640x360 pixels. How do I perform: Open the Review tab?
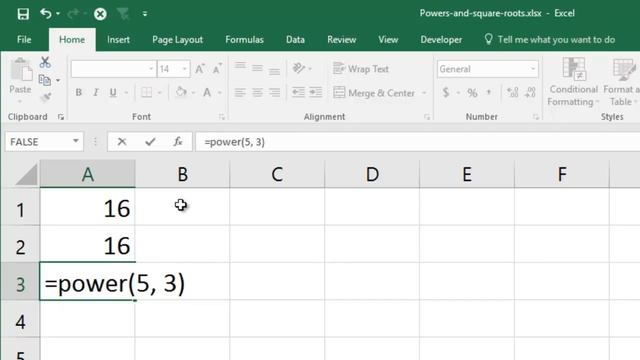pos(341,40)
